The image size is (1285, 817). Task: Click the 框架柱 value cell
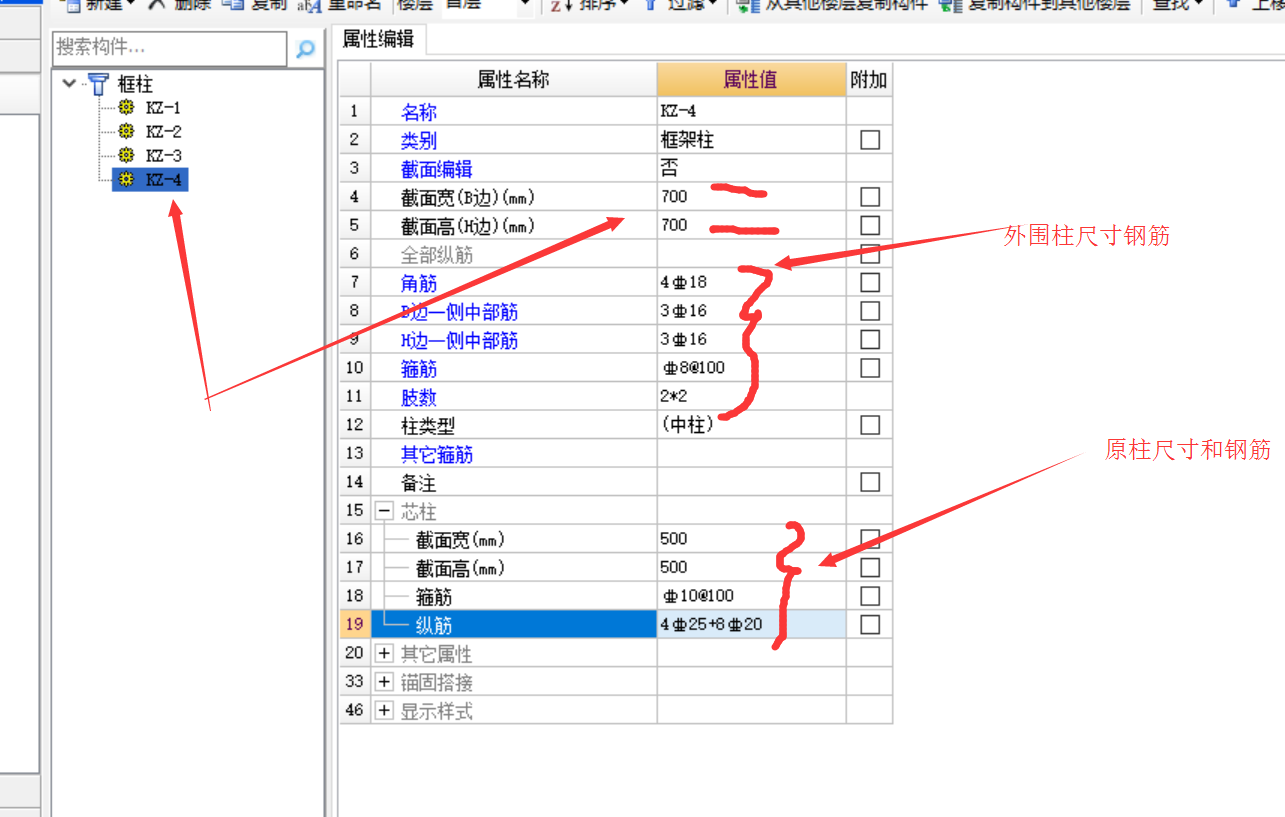coord(751,140)
